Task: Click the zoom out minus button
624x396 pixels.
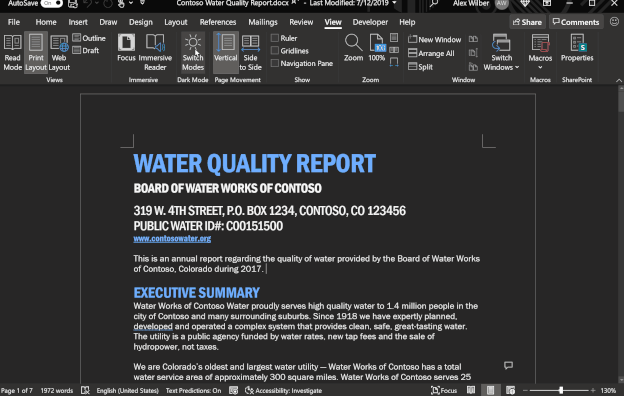Action: pyautogui.click(x=525, y=390)
